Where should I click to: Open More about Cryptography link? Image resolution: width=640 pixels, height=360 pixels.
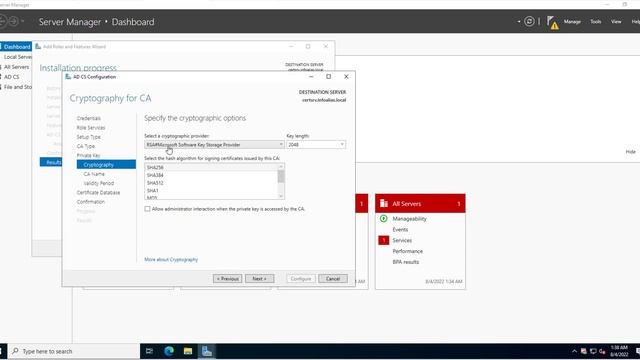[171, 260]
